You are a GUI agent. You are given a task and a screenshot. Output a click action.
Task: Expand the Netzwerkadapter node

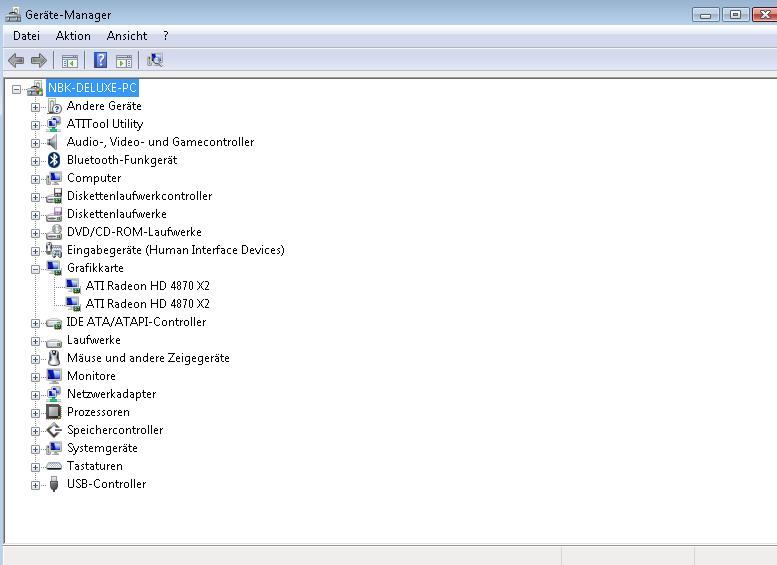point(35,395)
